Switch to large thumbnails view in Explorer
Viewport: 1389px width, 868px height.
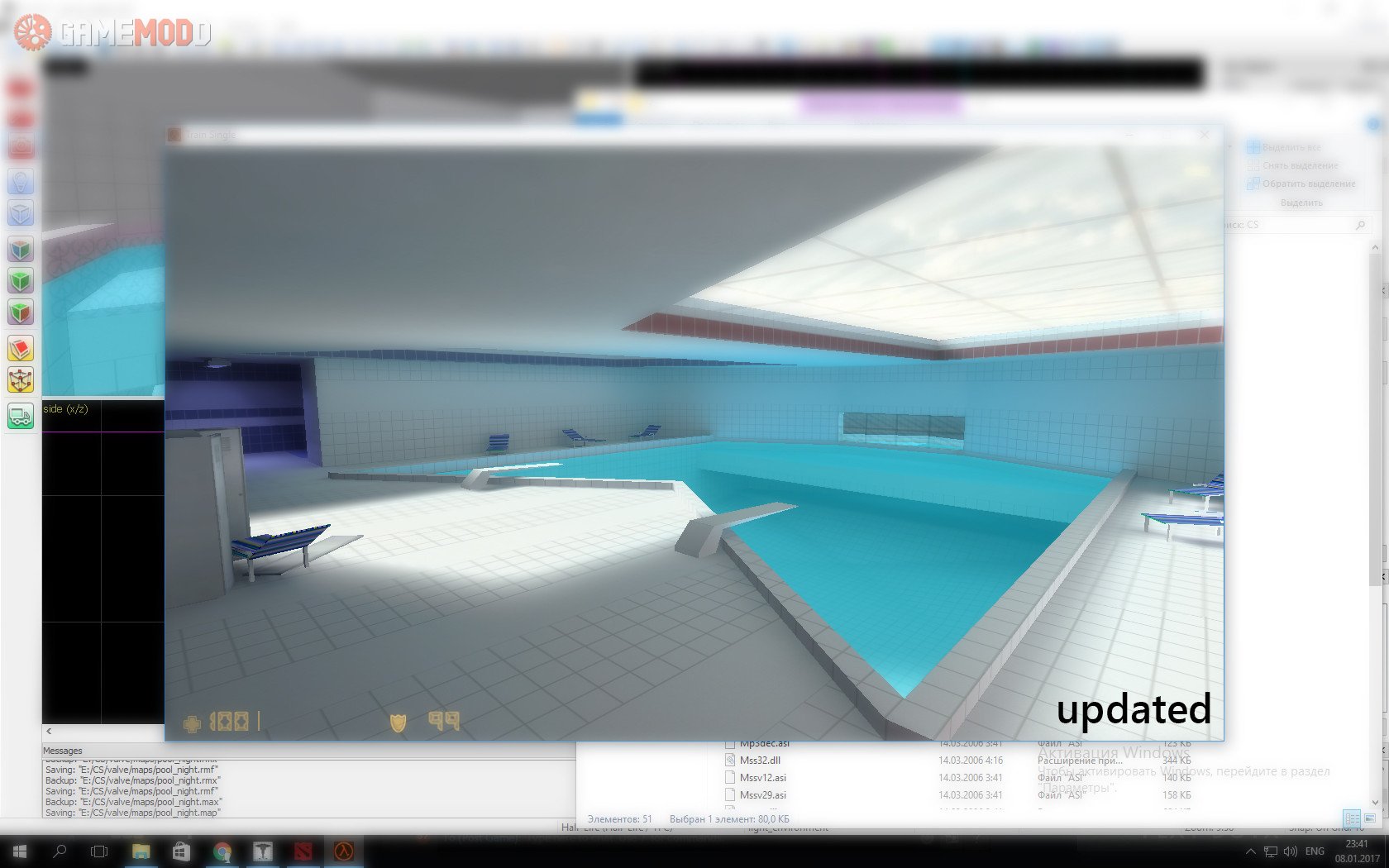pos(1370,818)
